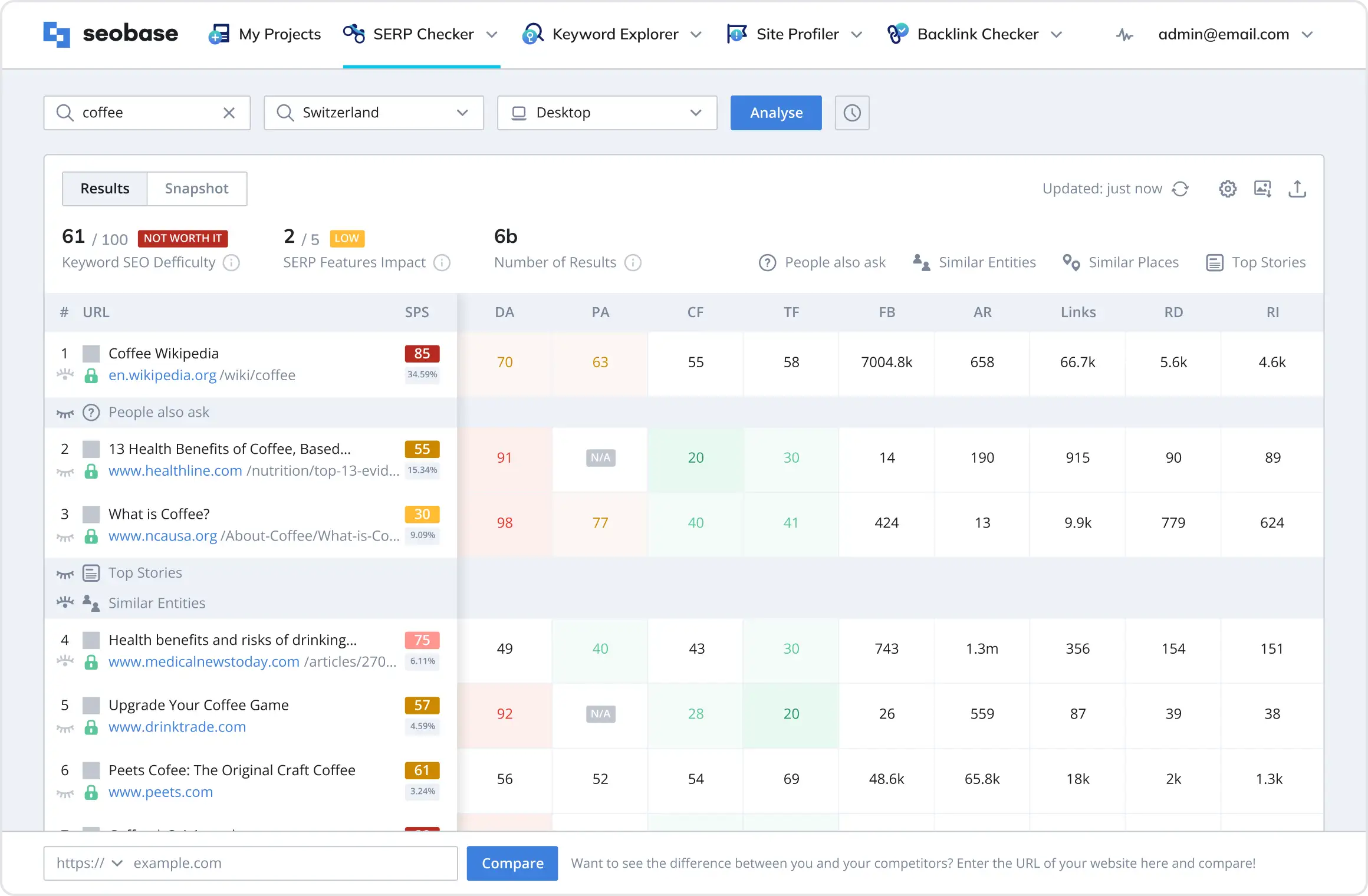Select the What is Coffee row checkbox
Viewport: 1368px width, 896px height.
(91, 515)
